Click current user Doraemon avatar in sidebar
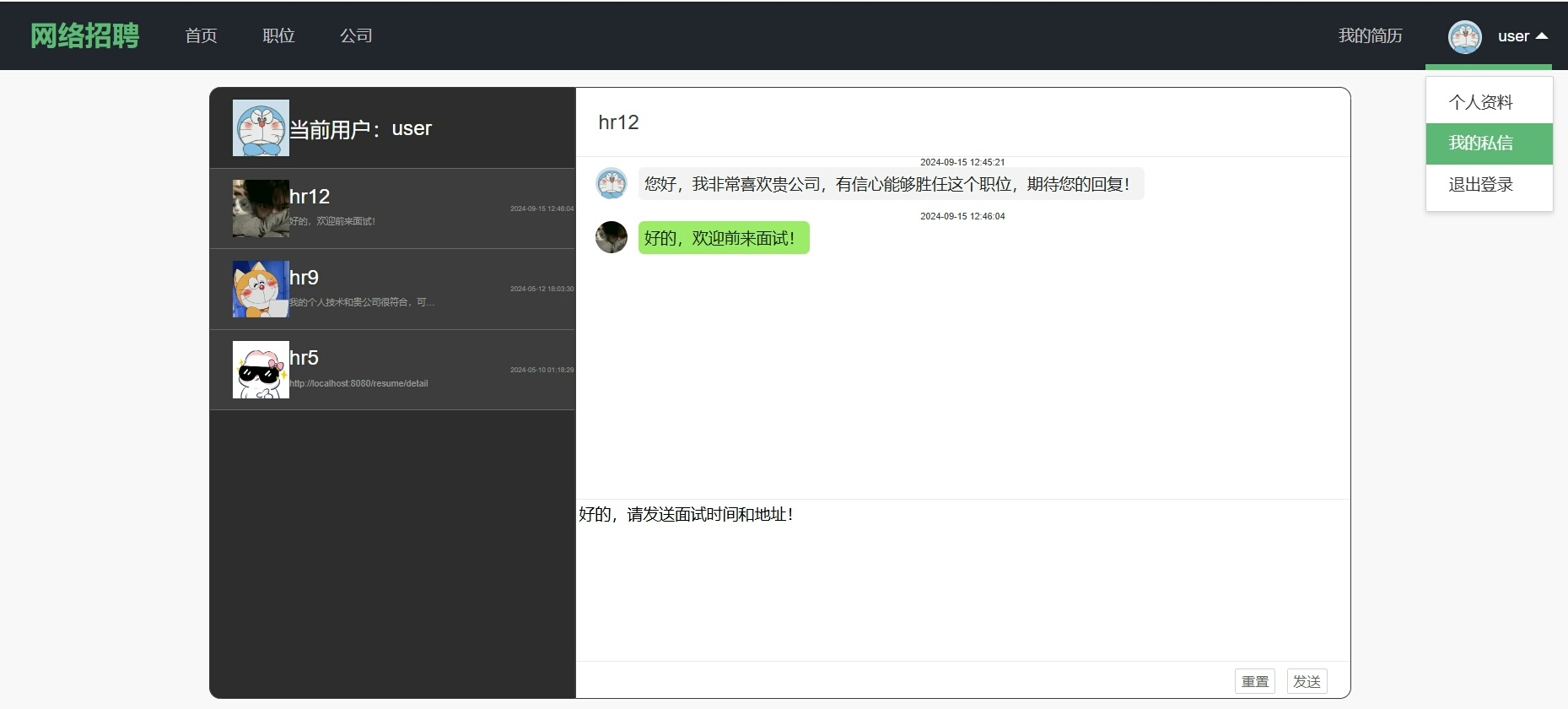Viewport: 1568px width, 709px height. point(261,128)
